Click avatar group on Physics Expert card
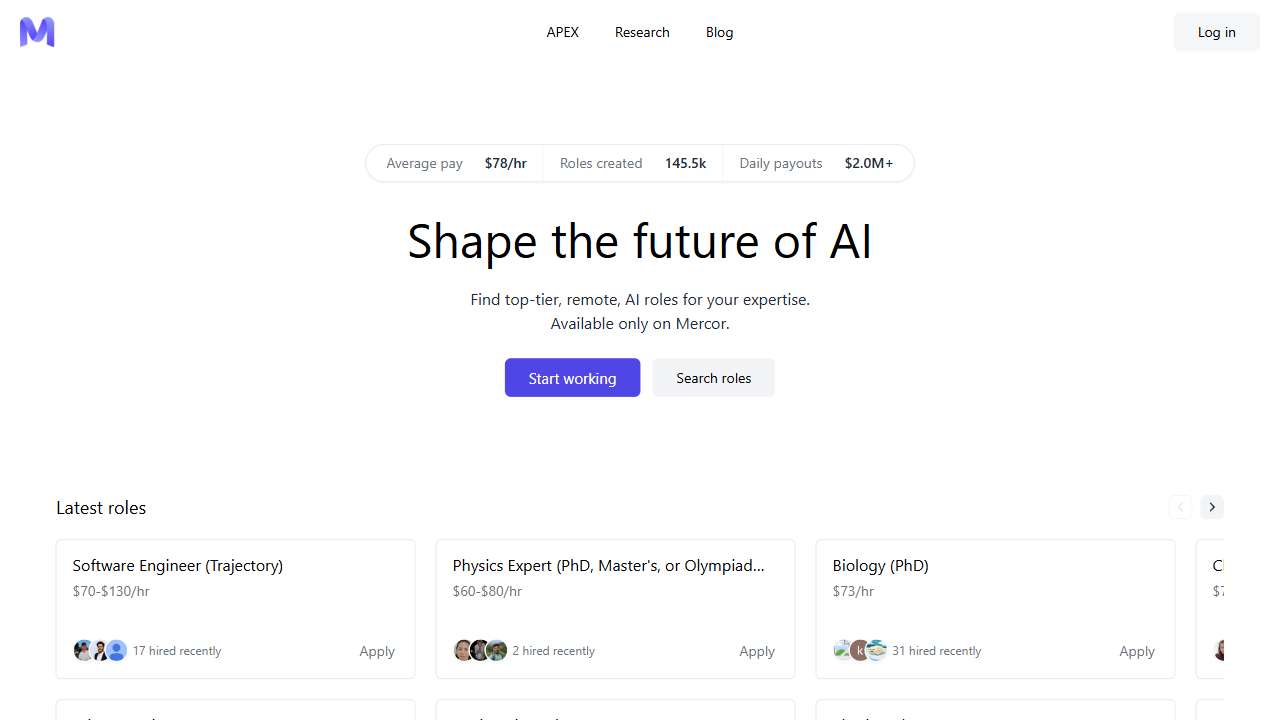The height and width of the screenshot is (720, 1280). click(480, 651)
